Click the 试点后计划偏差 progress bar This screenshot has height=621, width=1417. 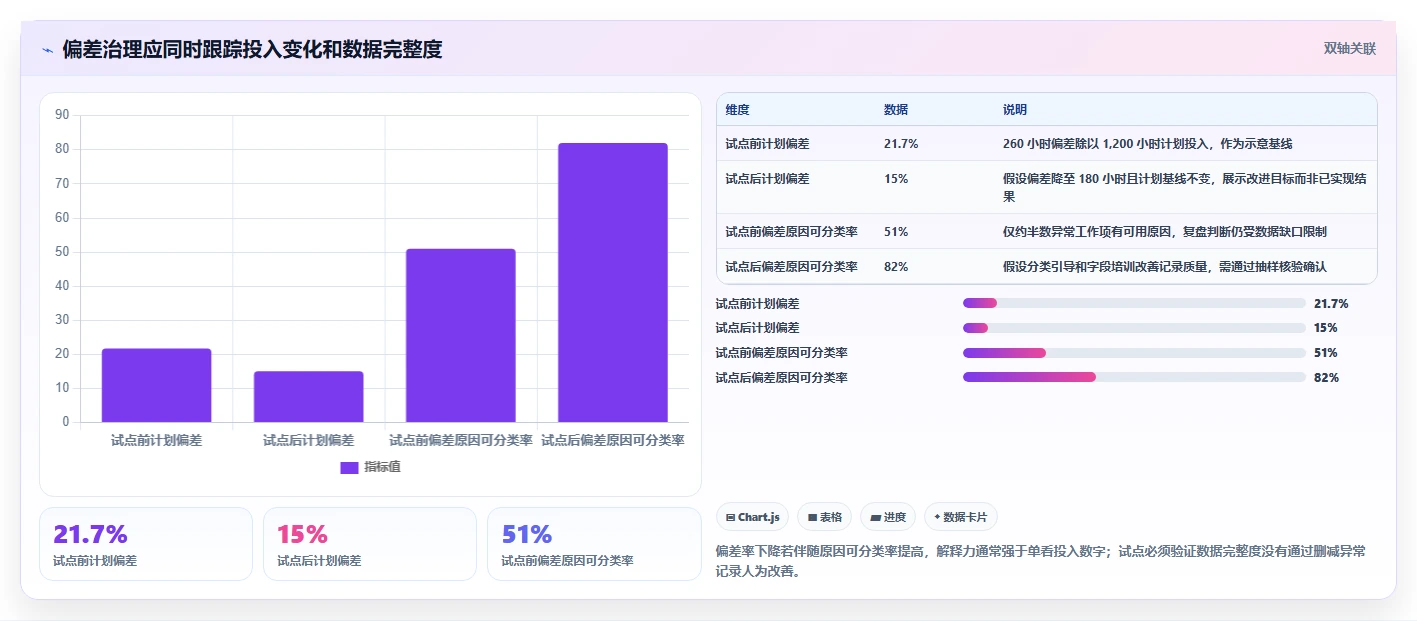(x=1134, y=328)
